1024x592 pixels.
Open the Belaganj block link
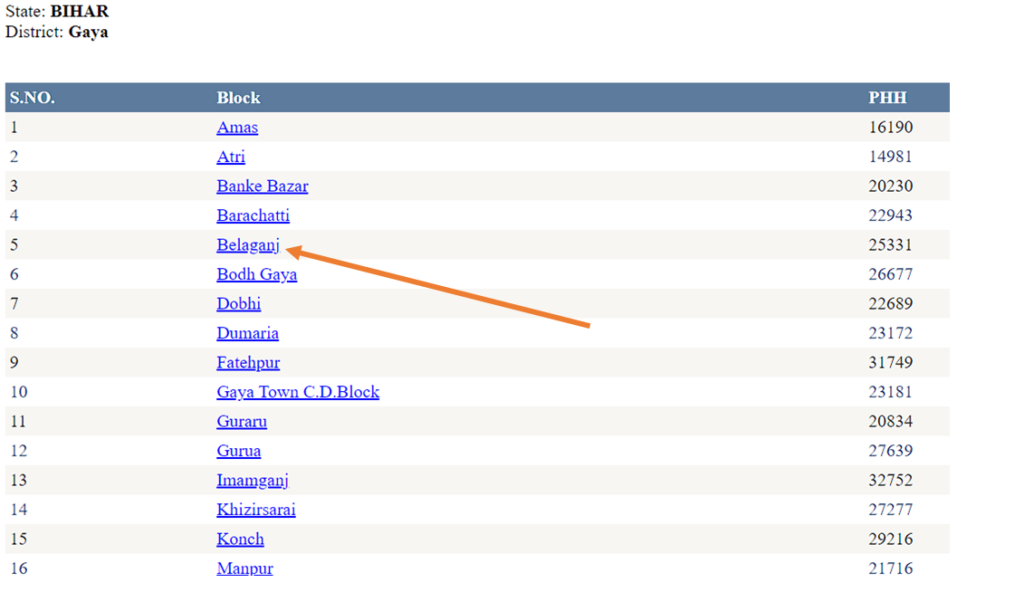click(248, 245)
